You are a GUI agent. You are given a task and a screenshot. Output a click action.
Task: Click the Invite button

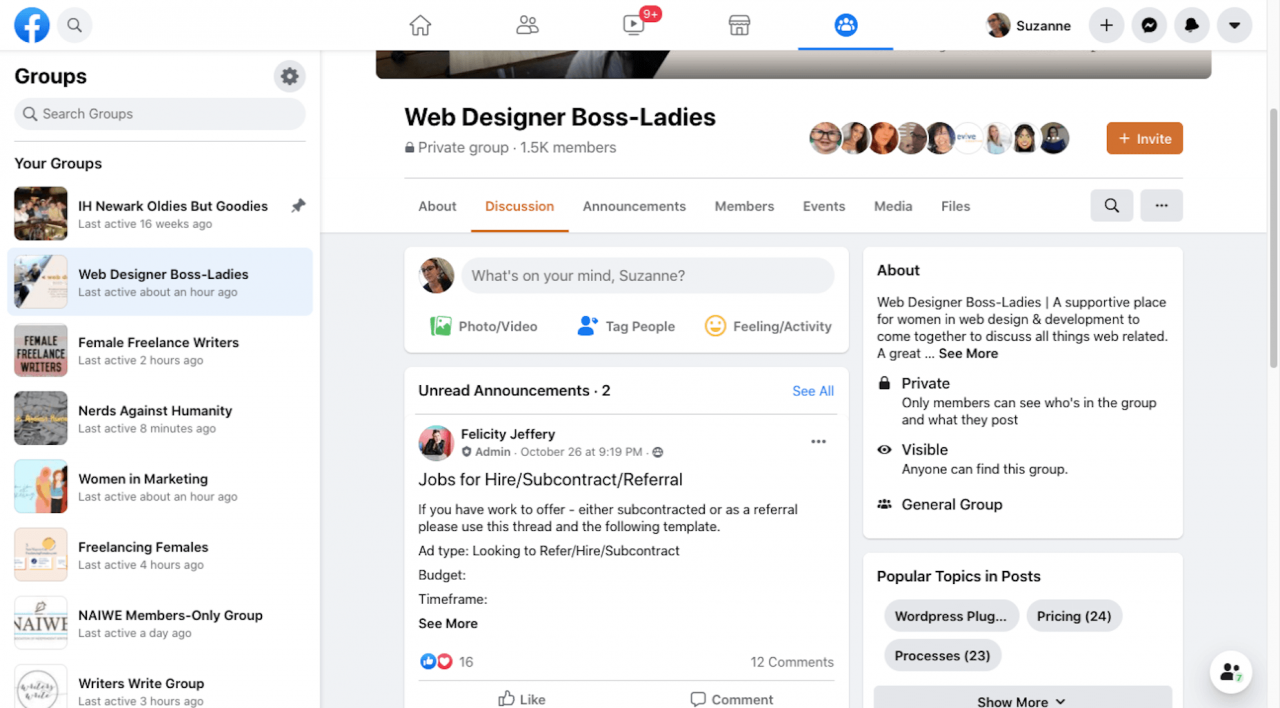pos(1144,138)
